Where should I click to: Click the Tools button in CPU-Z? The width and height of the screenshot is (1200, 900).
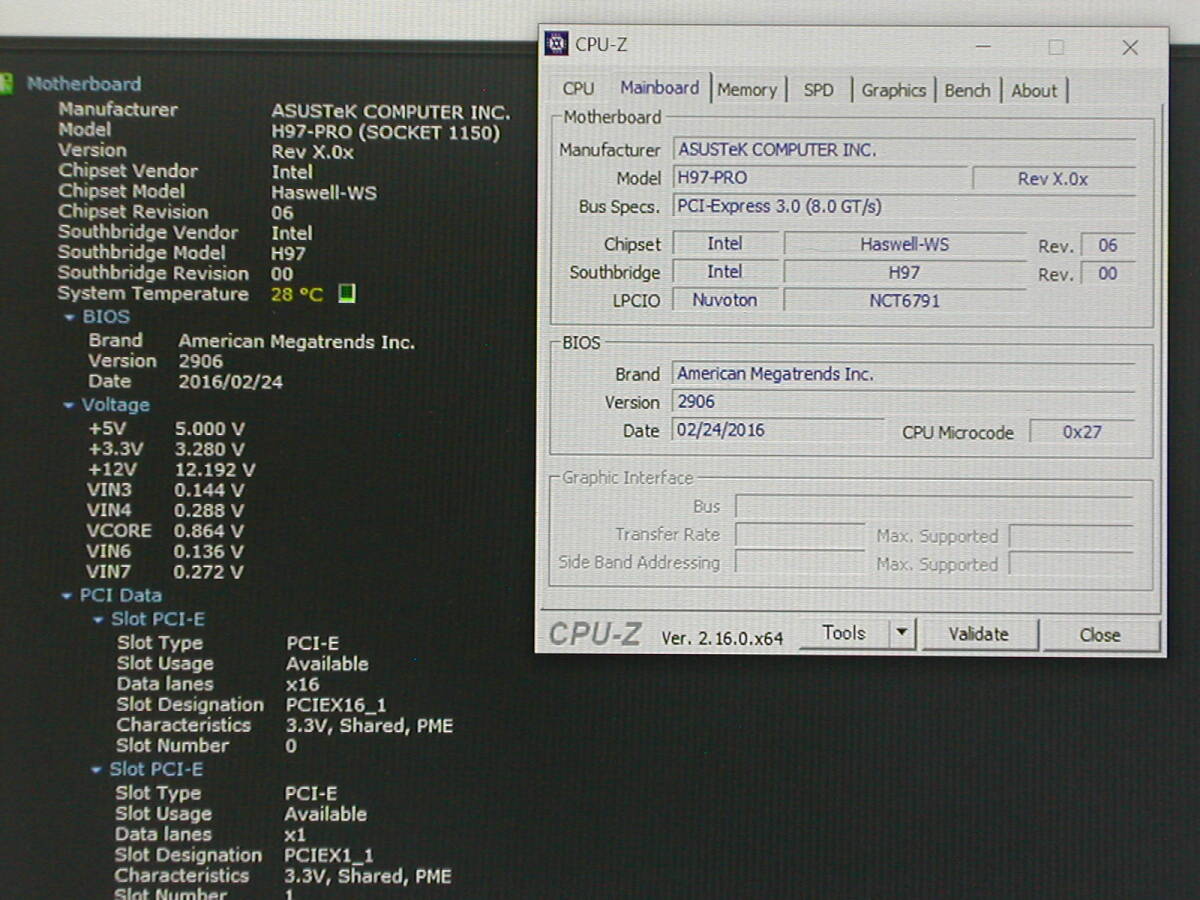tap(843, 633)
